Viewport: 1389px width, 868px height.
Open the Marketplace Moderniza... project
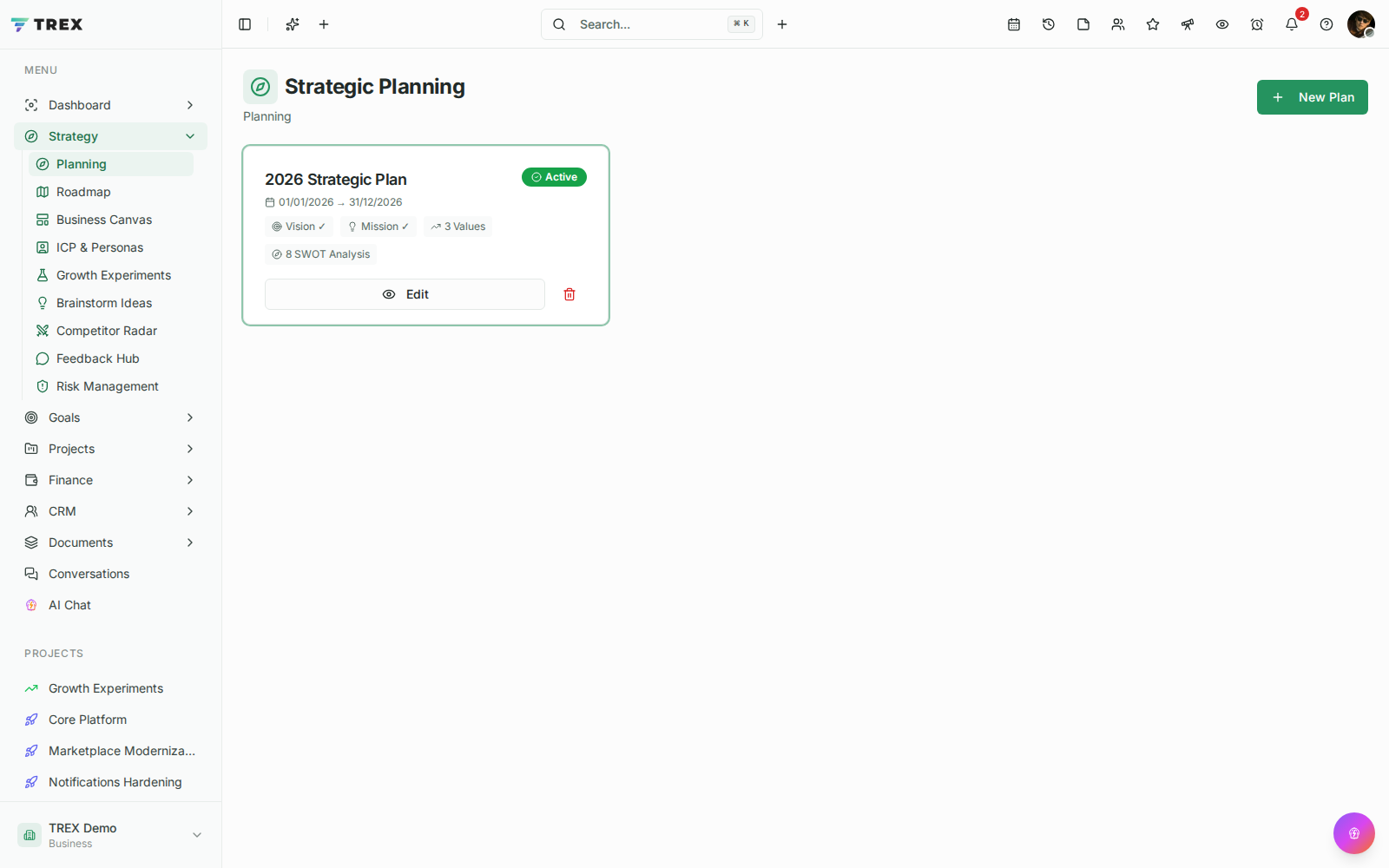pyautogui.click(x=110, y=751)
